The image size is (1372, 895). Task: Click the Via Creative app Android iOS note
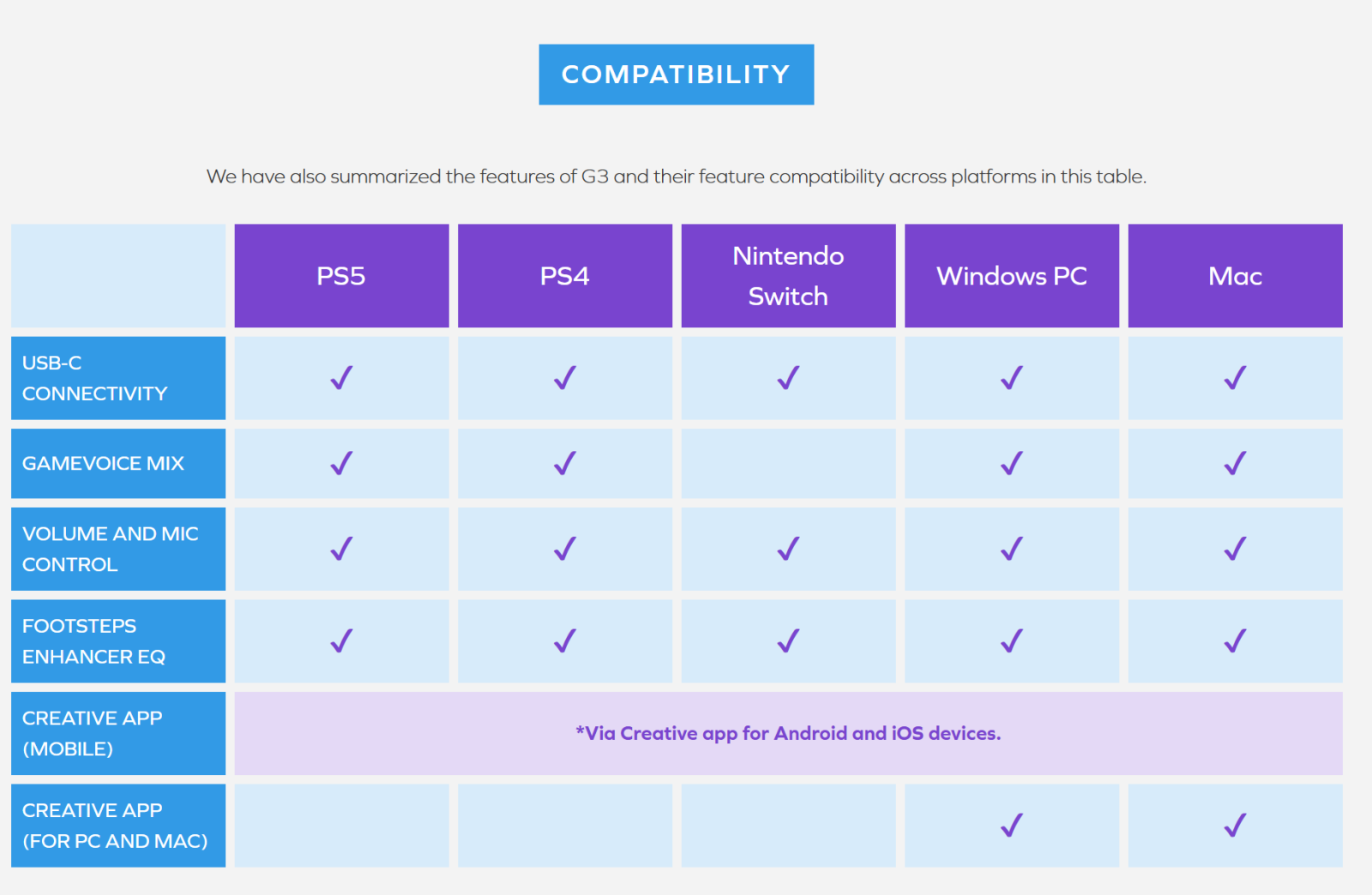788,734
